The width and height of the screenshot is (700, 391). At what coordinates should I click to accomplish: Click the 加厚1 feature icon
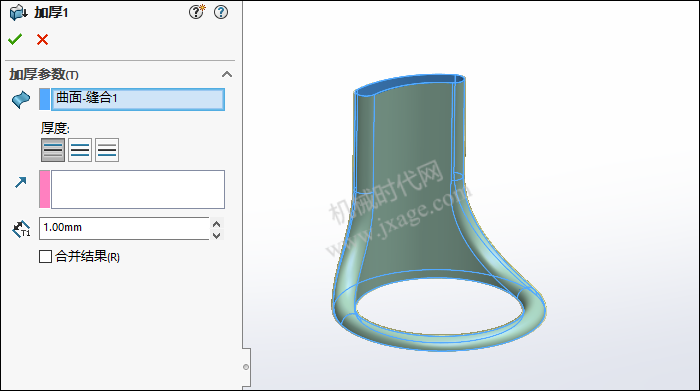(18, 12)
